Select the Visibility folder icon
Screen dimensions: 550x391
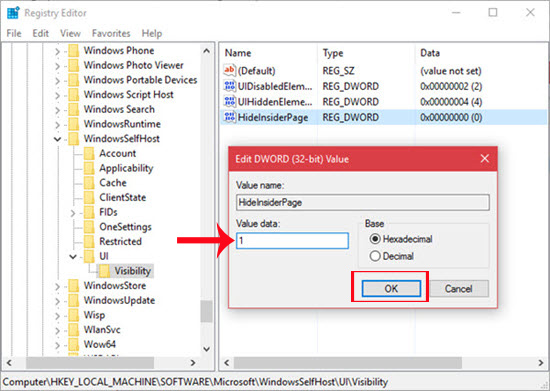pos(105,271)
